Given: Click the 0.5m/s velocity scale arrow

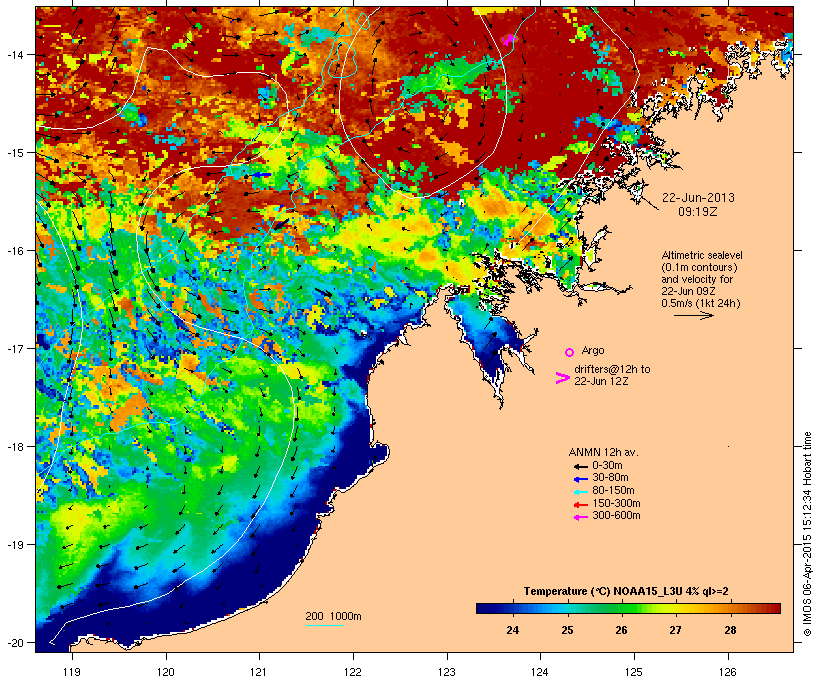Looking at the screenshot, I should (693, 315).
